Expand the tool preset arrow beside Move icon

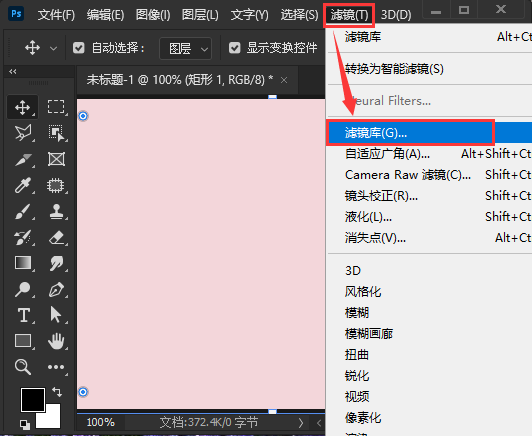click(54, 49)
